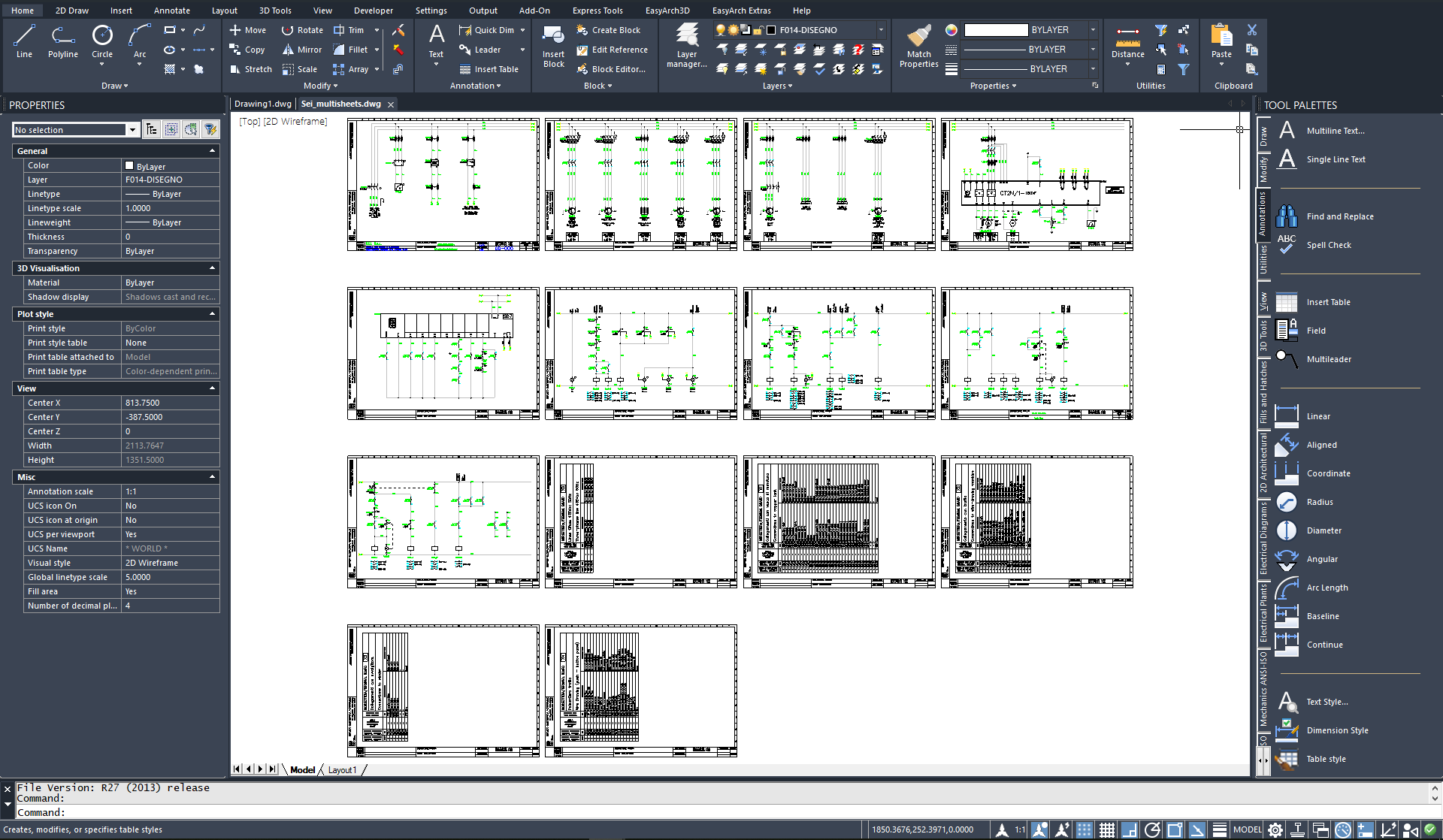
Task: Click the color wheel icon in Properties
Action: tap(951, 30)
